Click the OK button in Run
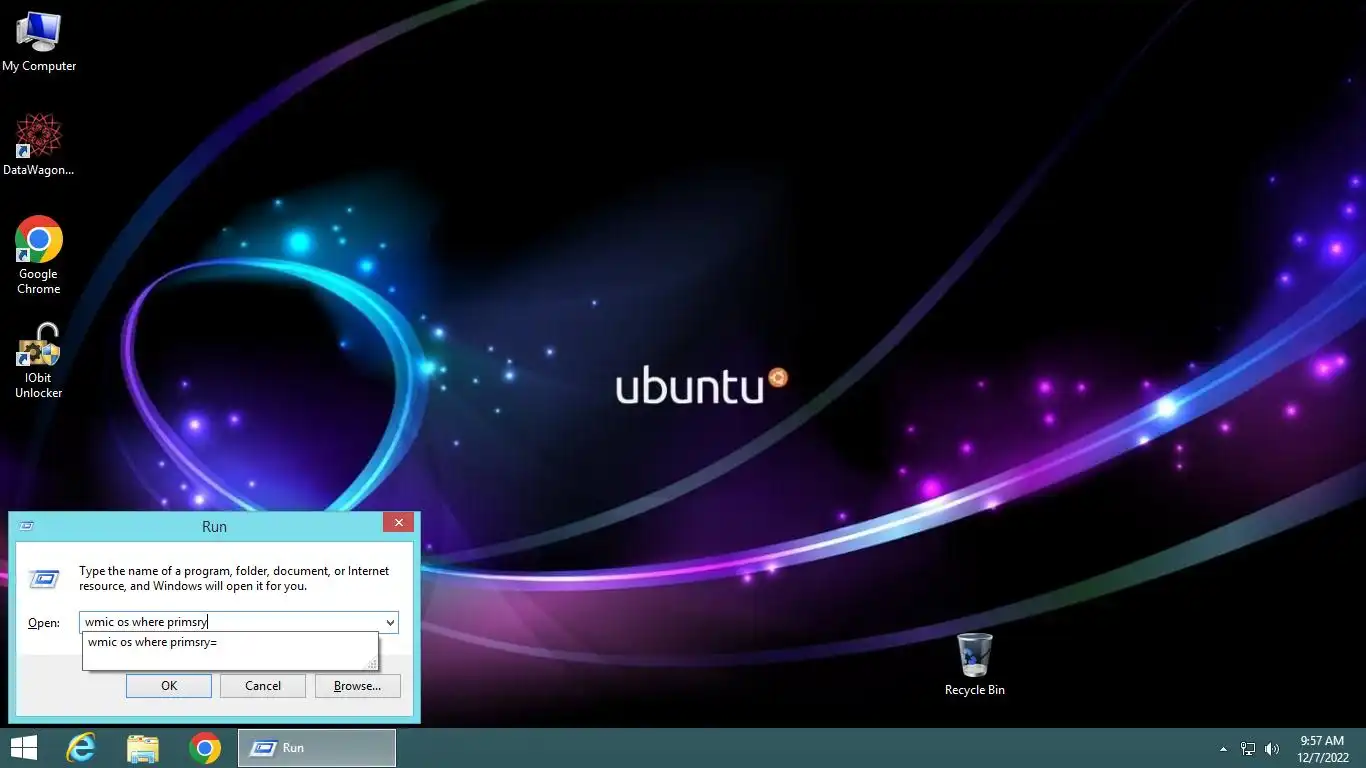1366x768 pixels. (169, 686)
